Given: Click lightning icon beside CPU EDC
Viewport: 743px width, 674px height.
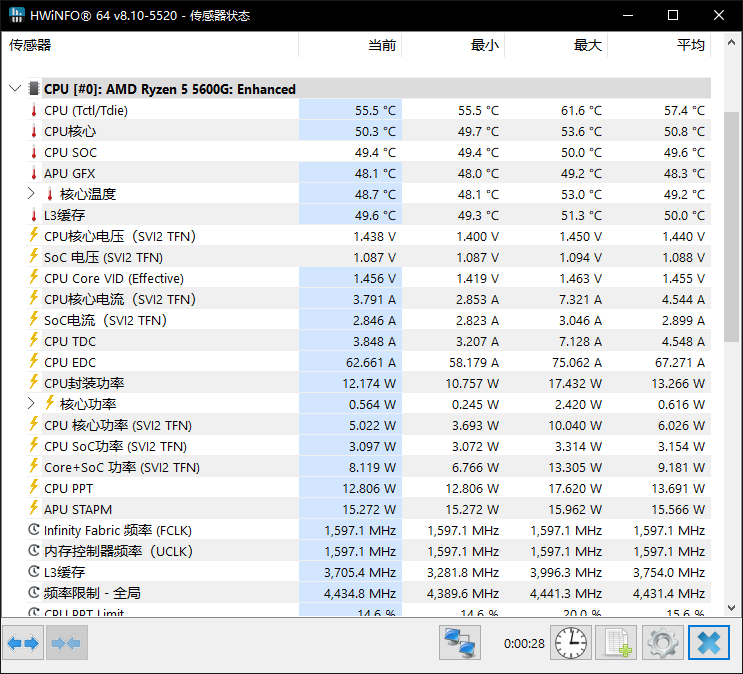Looking at the screenshot, I should [34, 363].
